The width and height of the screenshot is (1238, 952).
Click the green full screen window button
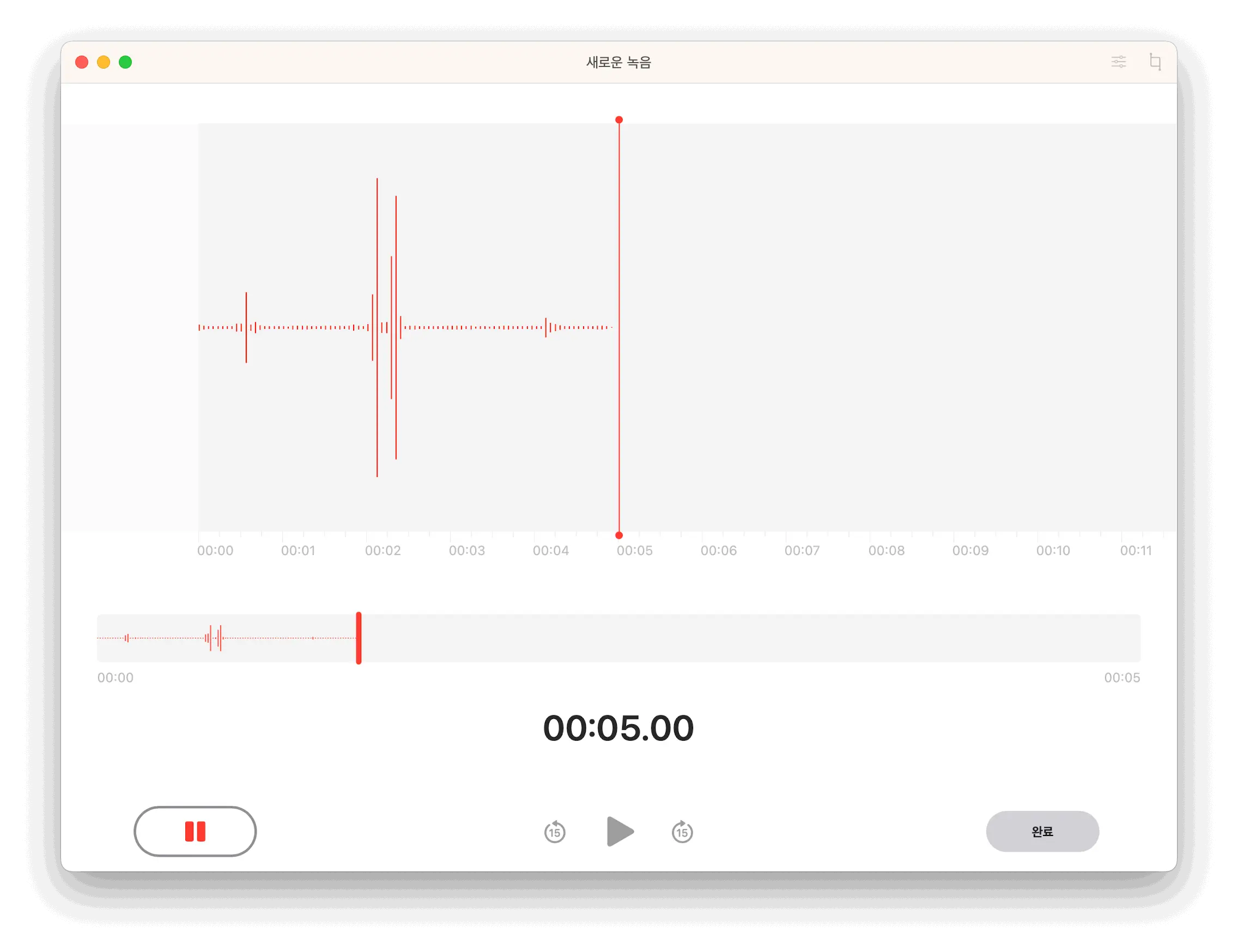click(x=125, y=62)
